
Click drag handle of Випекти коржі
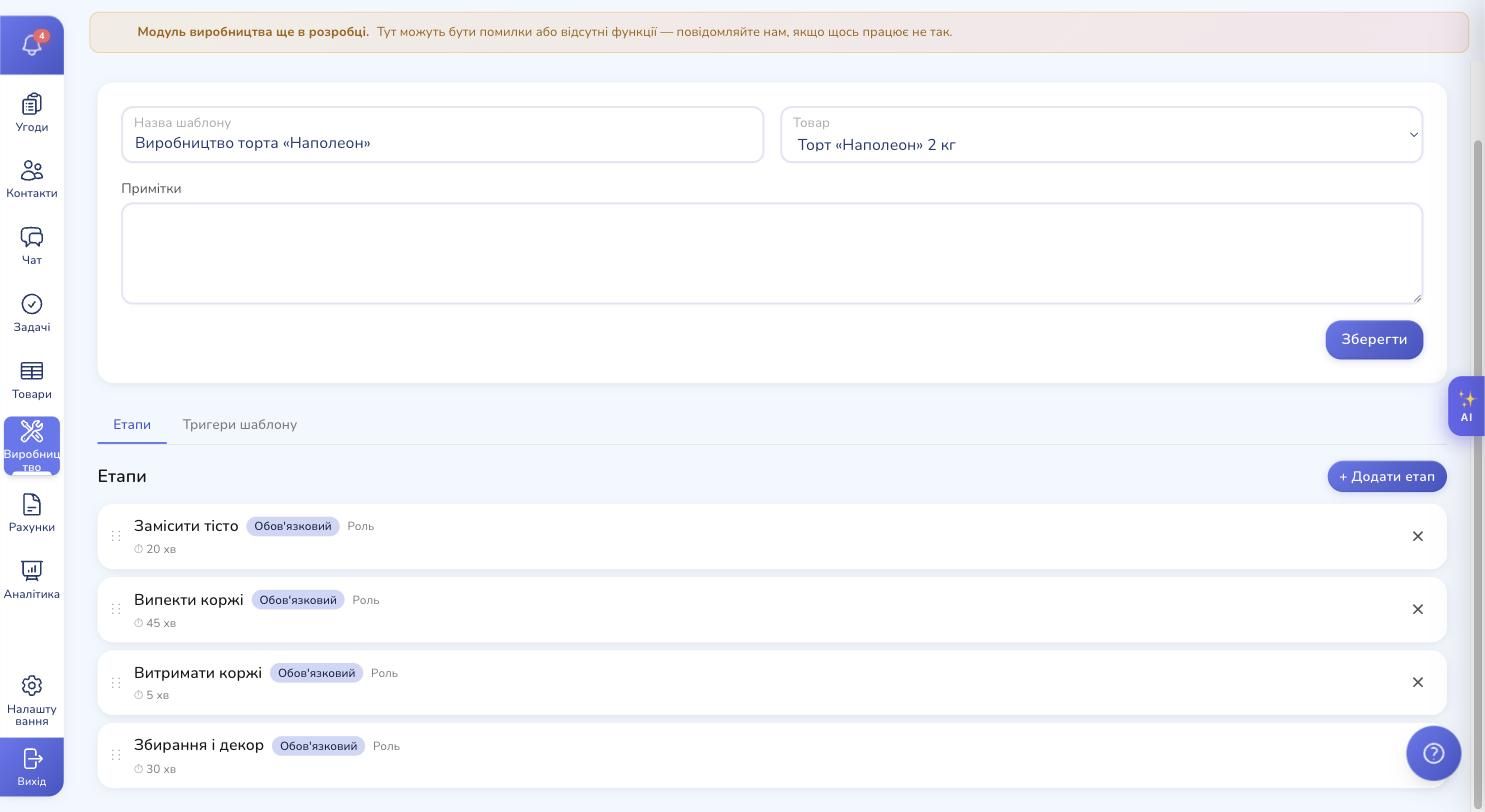point(116,609)
